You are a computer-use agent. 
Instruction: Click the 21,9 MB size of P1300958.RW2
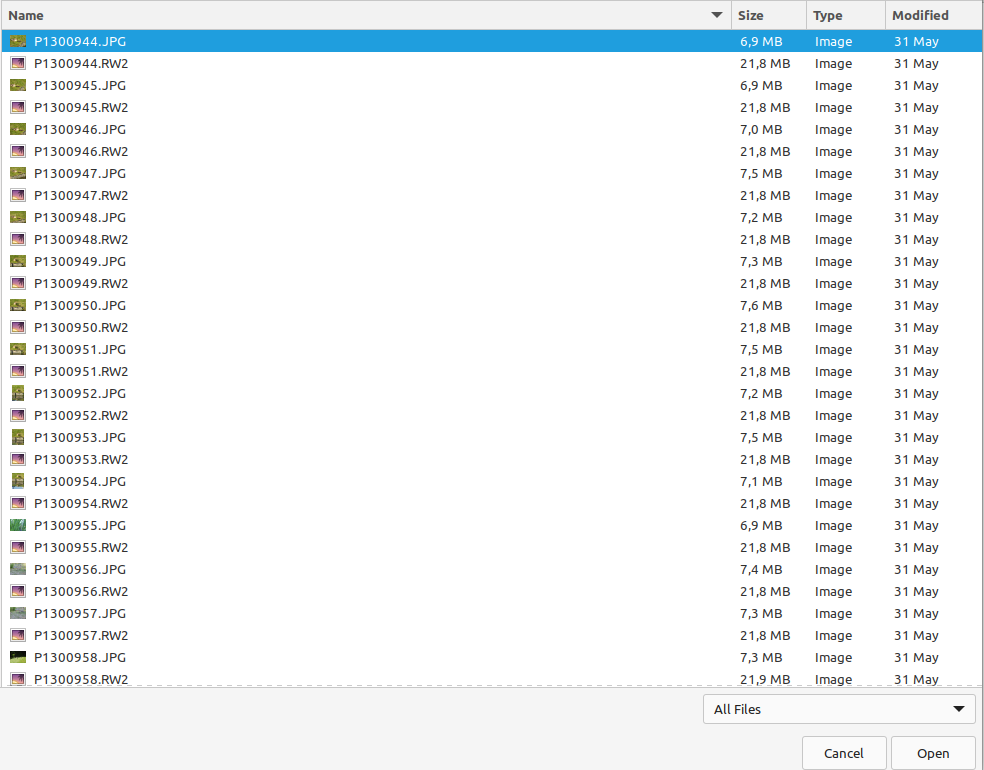click(x=765, y=679)
